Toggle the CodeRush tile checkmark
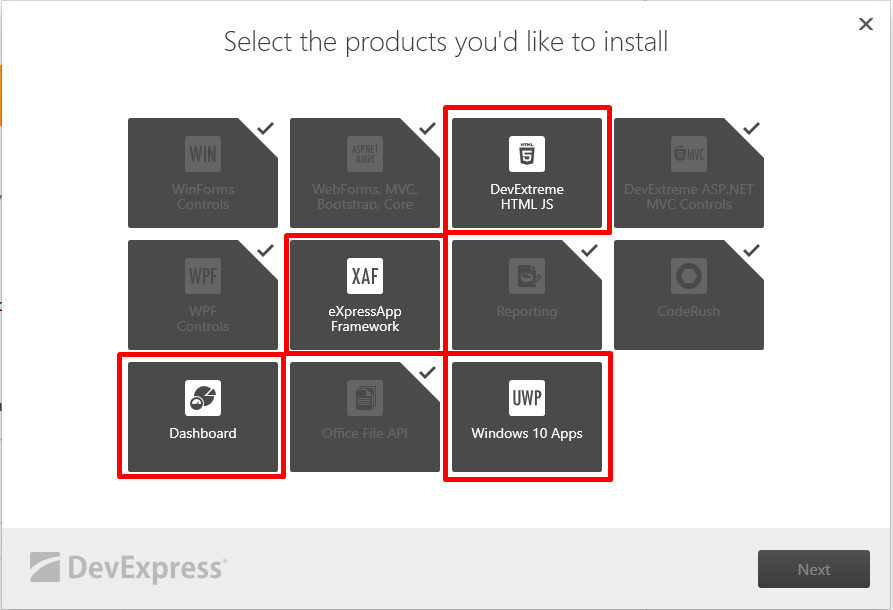 [x=752, y=250]
